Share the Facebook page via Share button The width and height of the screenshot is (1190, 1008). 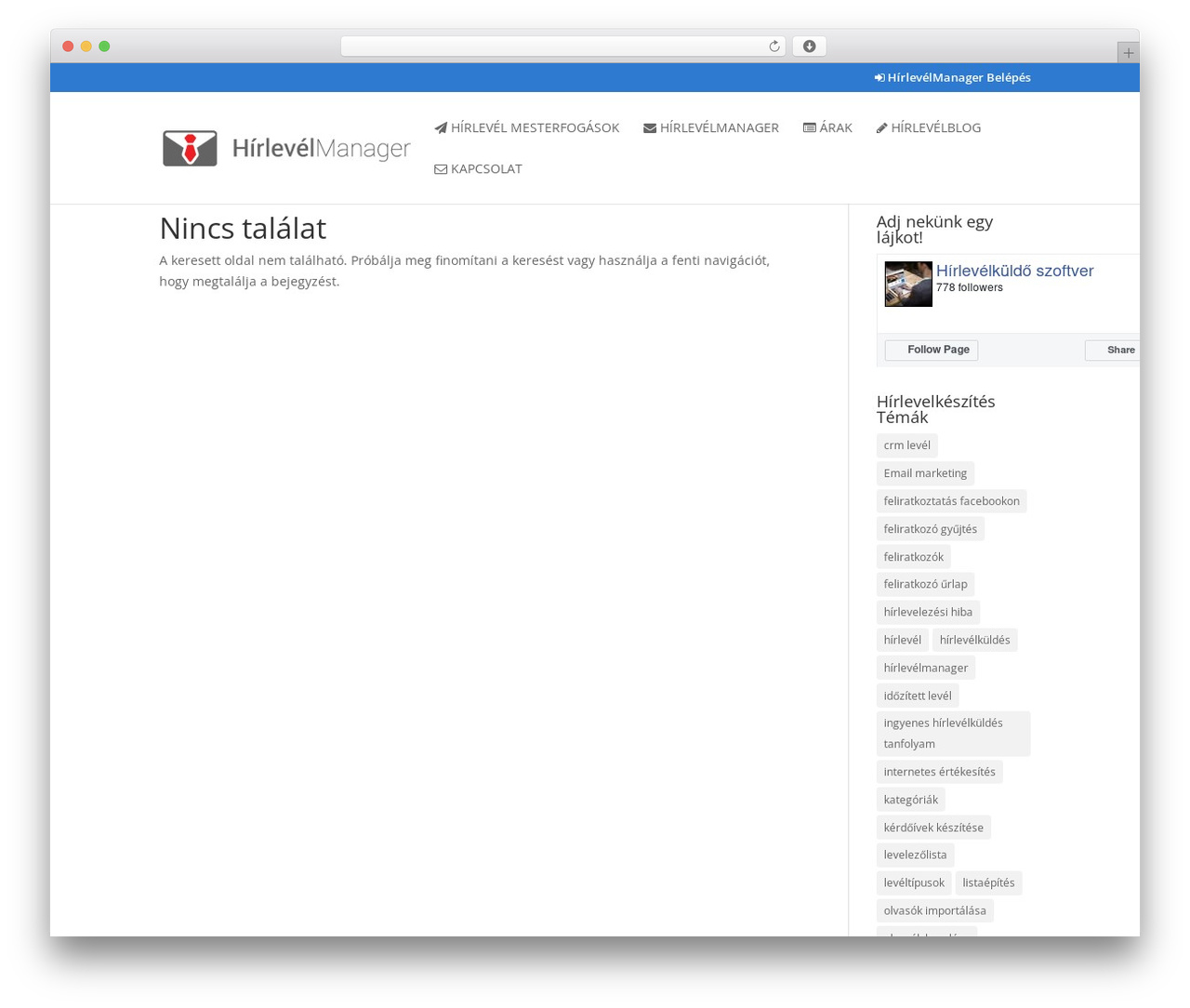(1112, 350)
